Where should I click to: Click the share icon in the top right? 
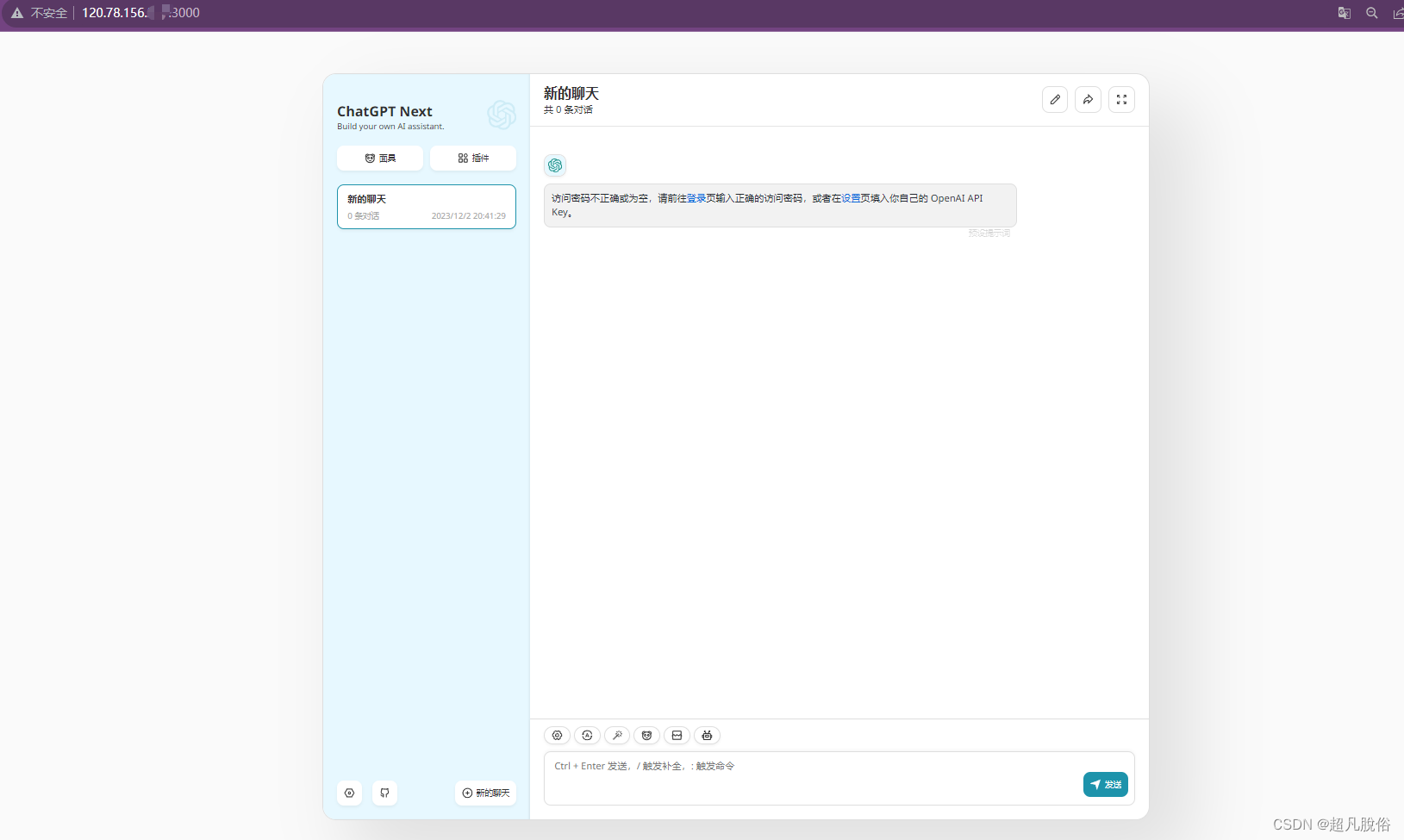tap(1088, 99)
